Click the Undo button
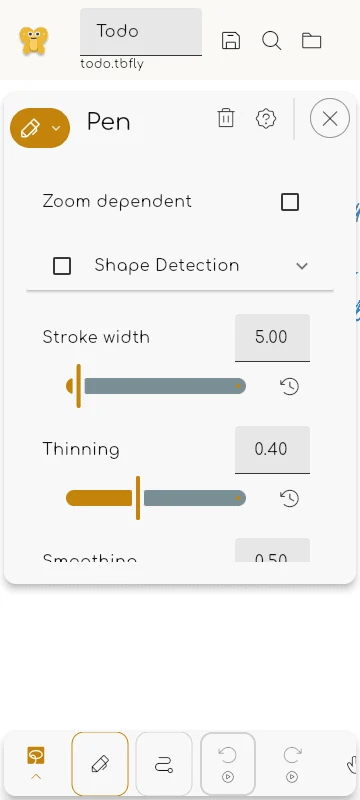Viewport: 360px width, 800px height. click(x=228, y=764)
